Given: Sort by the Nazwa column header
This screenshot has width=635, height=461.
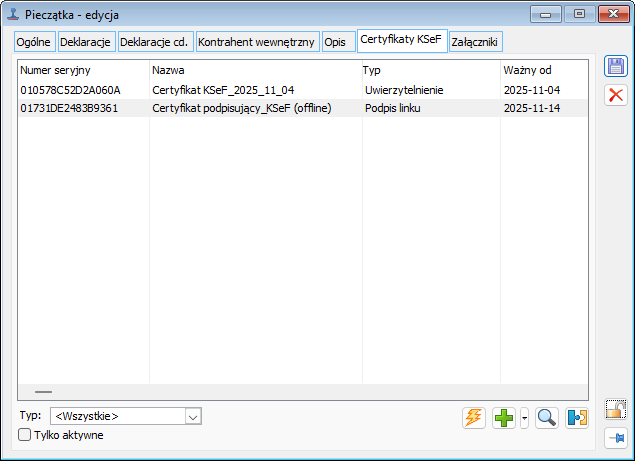Looking at the screenshot, I should (x=256, y=70).
